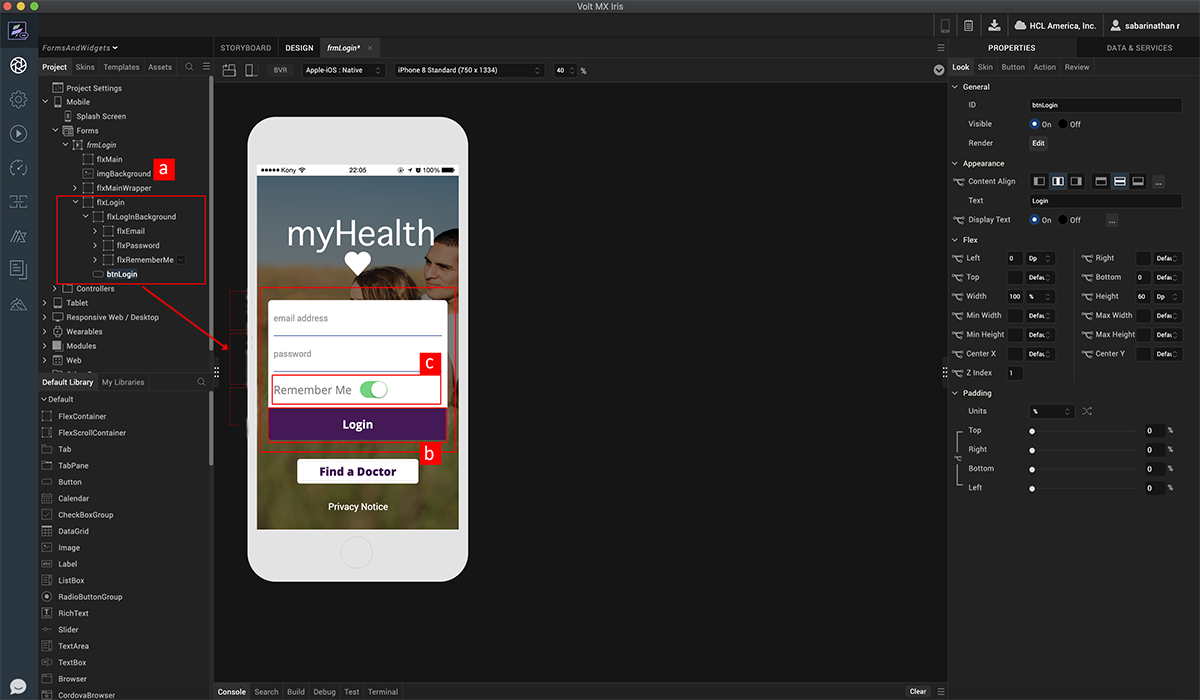Click the run/play icon in sidebar

18,133
